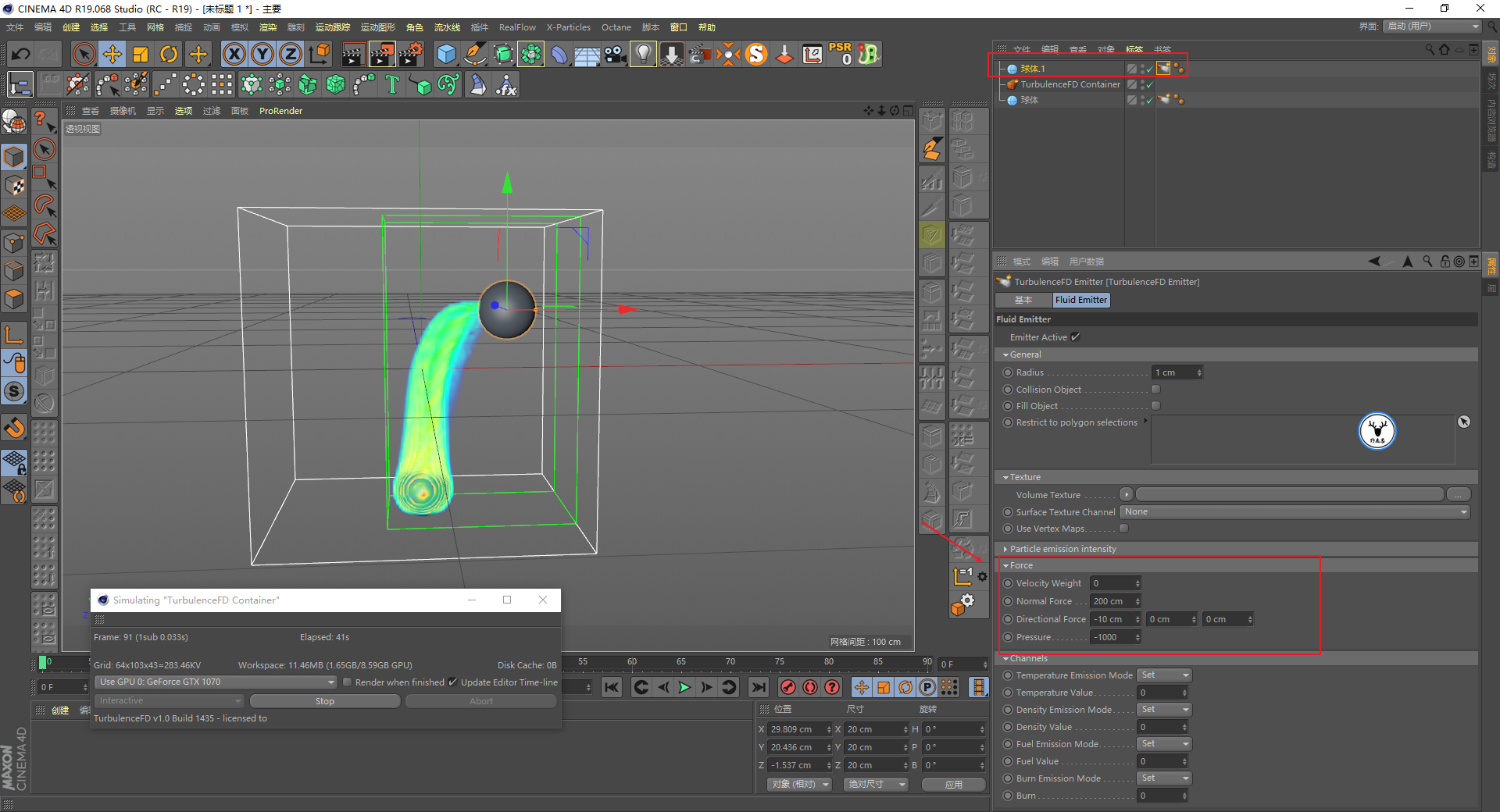The image size is (1500, 812).
Task: Click the Light object icon
Action: [642, 54]
